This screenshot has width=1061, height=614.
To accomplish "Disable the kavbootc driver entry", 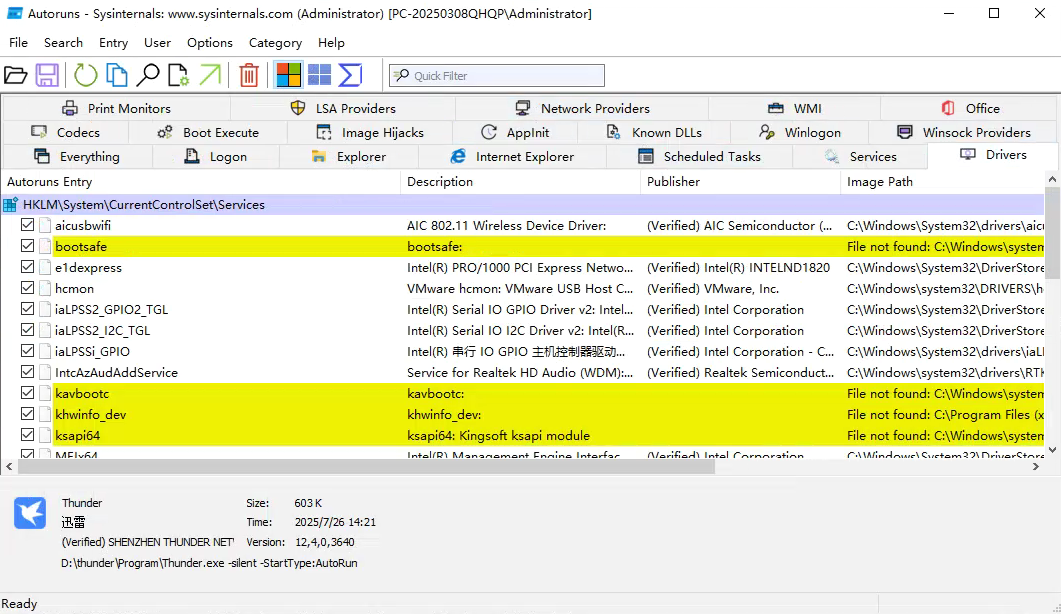I will coord(27,393).
